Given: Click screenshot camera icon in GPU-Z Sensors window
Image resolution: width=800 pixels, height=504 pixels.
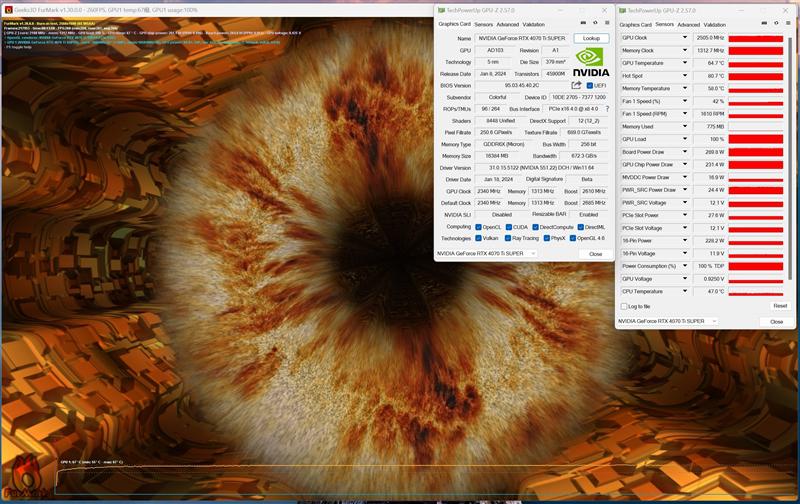Looking at the screenshot, I should pyautogui.click(x=764, y=23).
